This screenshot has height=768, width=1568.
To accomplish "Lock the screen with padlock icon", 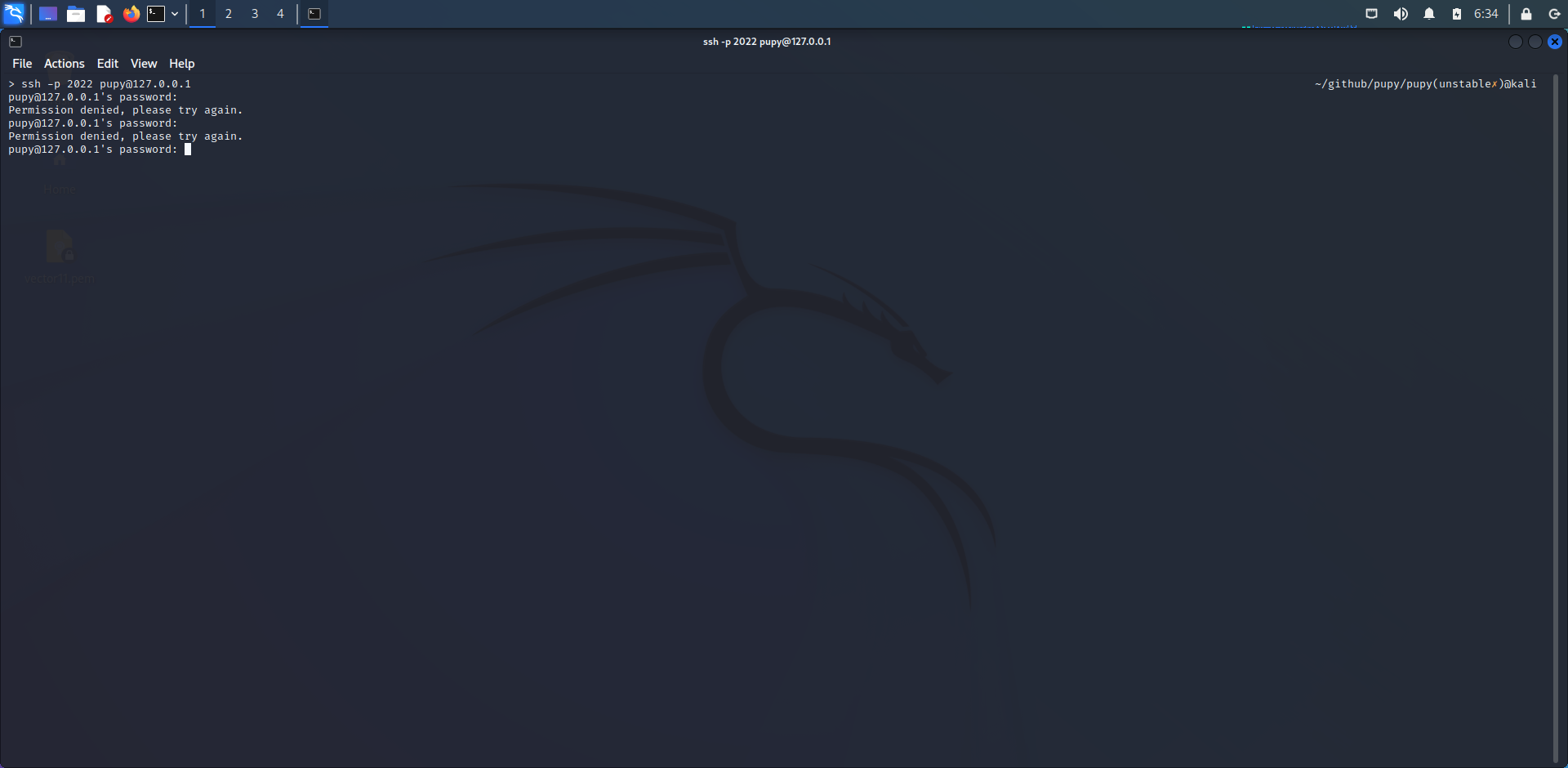I will pyautogui.click(x=1526, y=14).
